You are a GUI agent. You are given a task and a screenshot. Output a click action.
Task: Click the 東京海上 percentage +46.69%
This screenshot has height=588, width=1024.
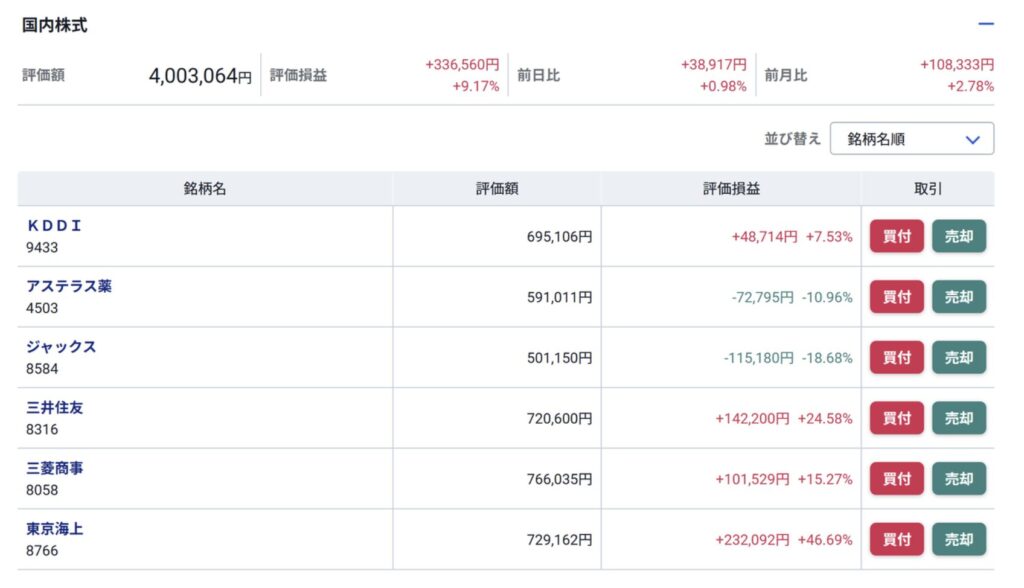click(825, 540)
